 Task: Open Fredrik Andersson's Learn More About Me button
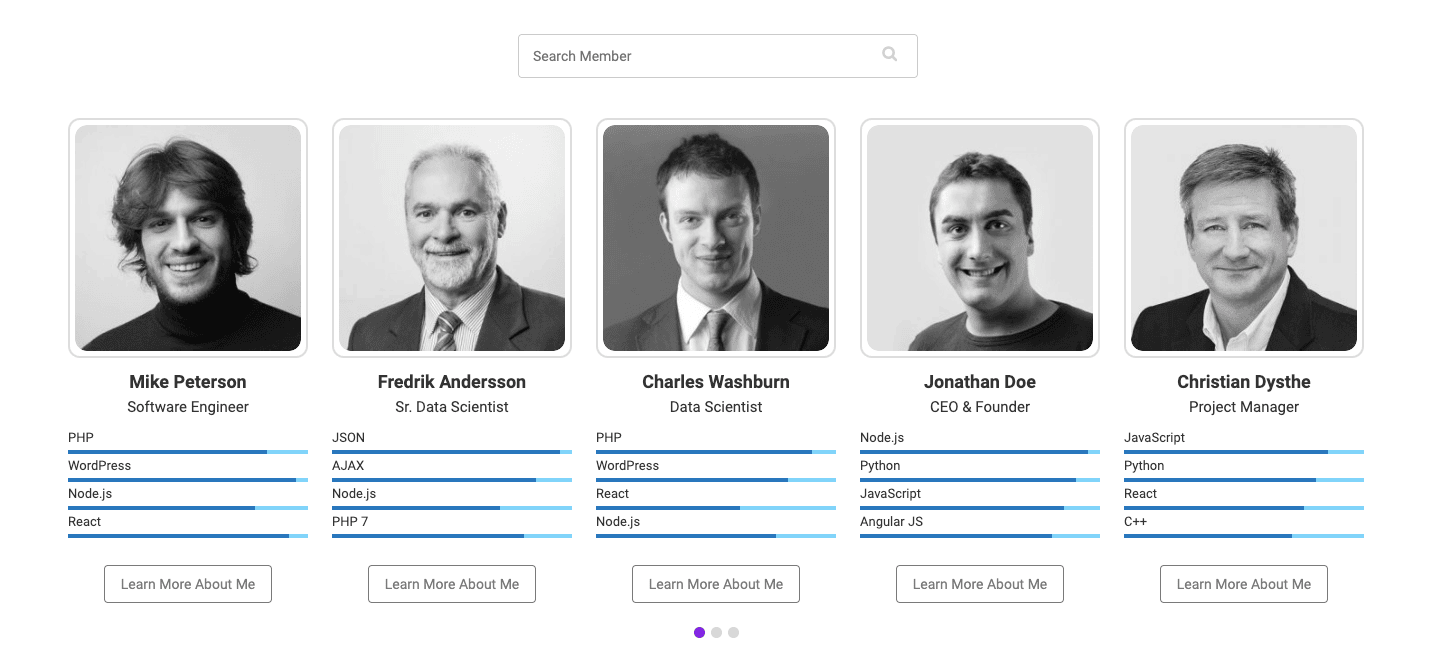(452, 584)
